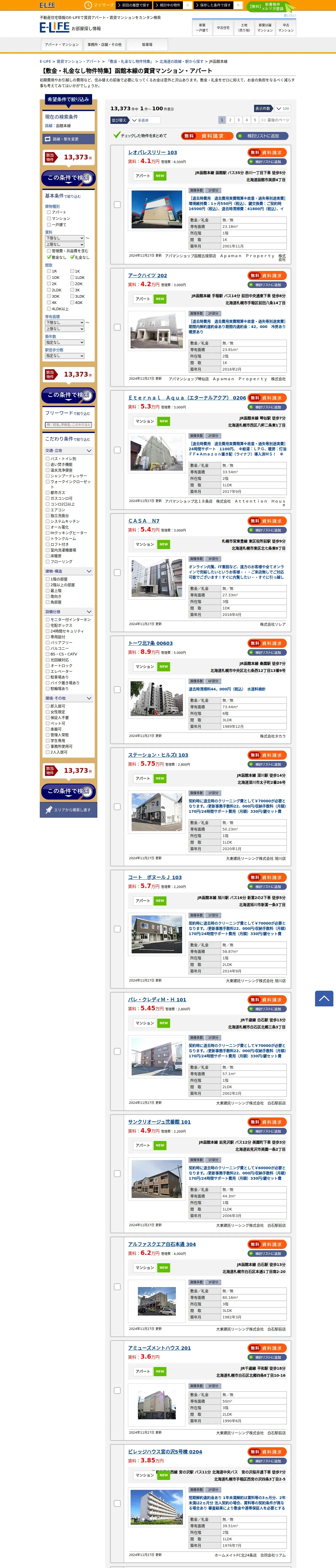Add CASA N7 to 検討リスト
This screenshot has width=336, height=1568.
pos(267,530)
